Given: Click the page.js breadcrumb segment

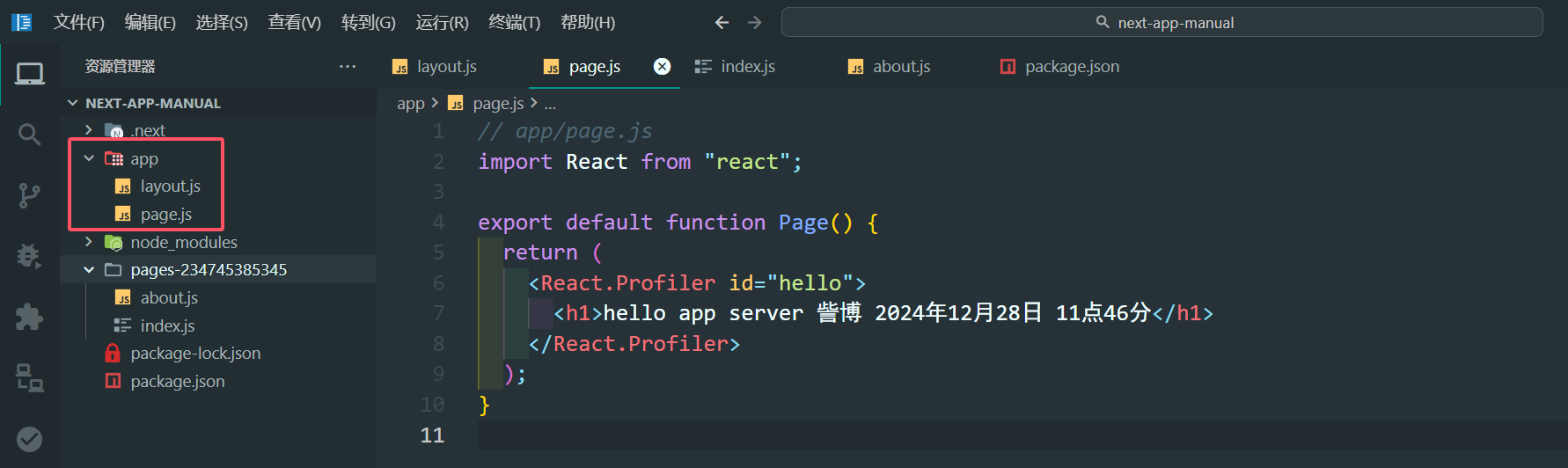Looking at the screenshot, I should pyautogui.click(x=498, y=104).
